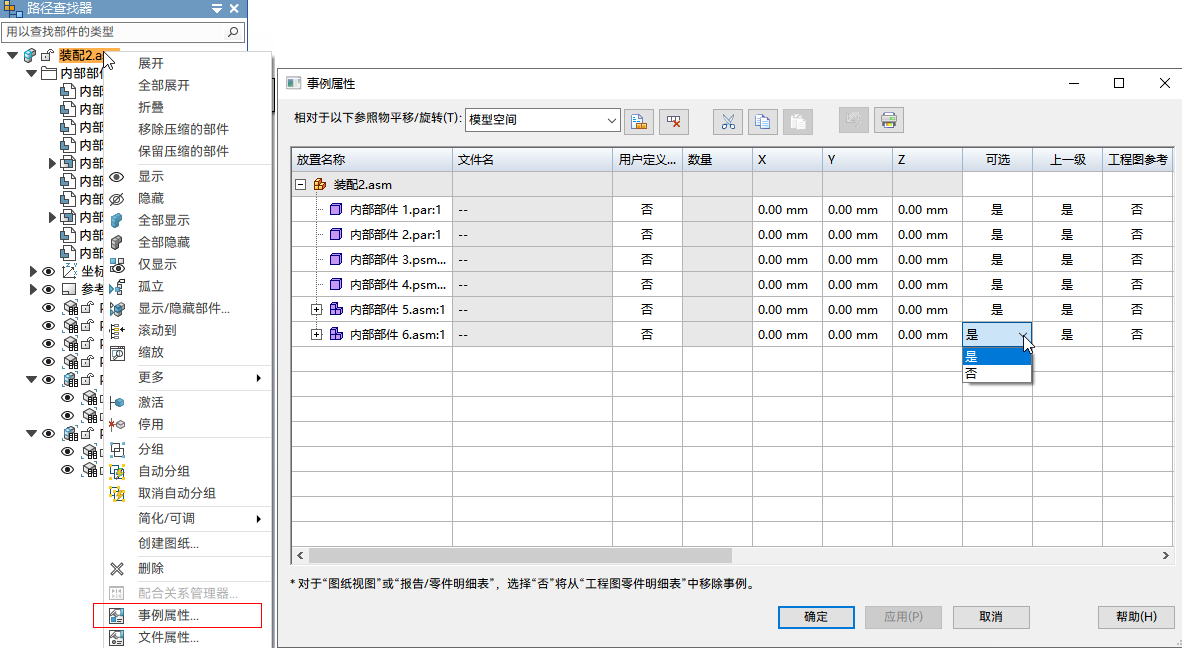The image size is (1182, 648).
Task: Click the cut scissors icon in dialog toolbar
Action: pyautogui.click(x=728, y=121)
